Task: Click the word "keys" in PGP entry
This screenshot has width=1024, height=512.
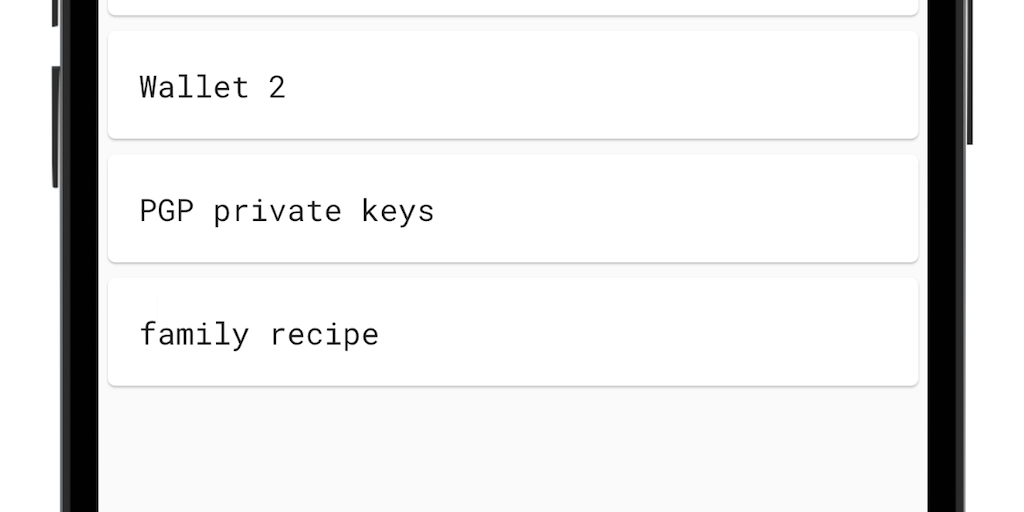Action: click(397, 211)
